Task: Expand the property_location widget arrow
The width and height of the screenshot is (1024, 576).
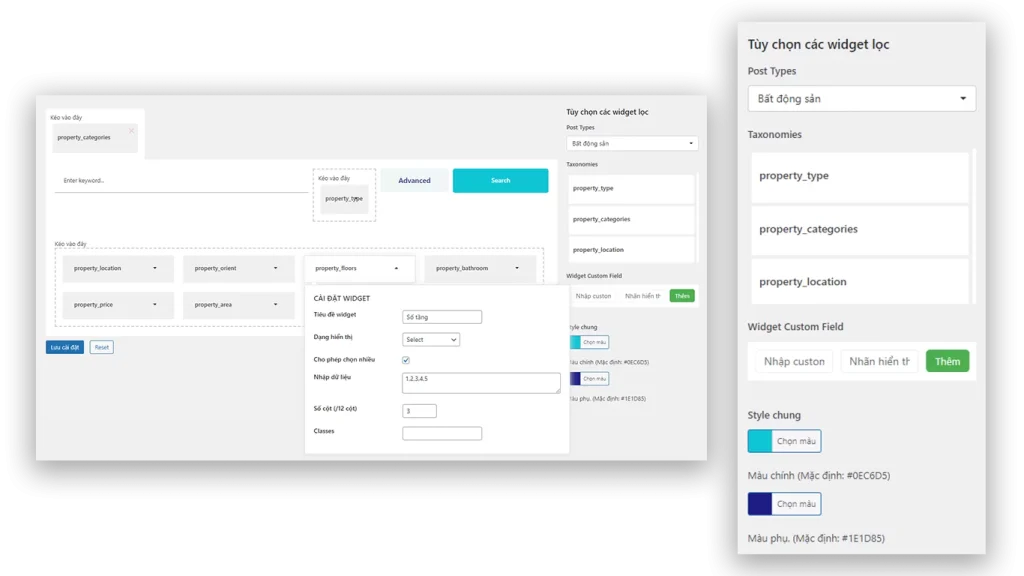Action: [x=154, y=268]
